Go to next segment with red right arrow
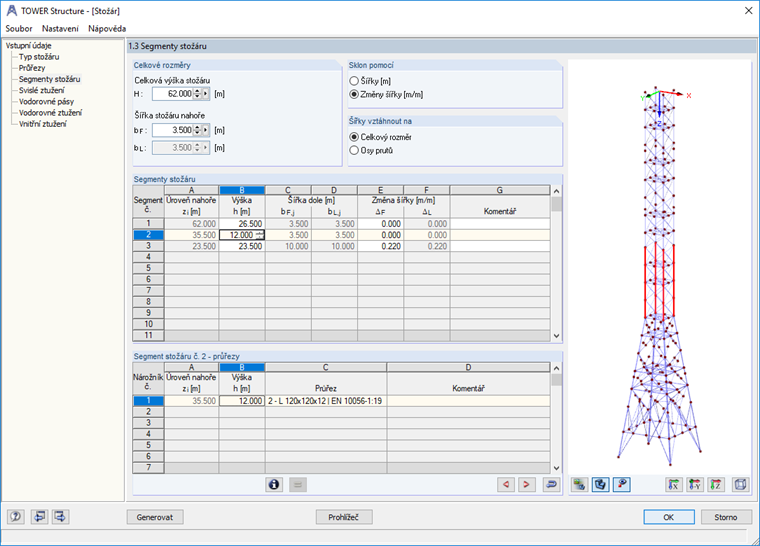The width and height of the screenshot is (760, 546). pyautogui.click(x=526, y=484)
